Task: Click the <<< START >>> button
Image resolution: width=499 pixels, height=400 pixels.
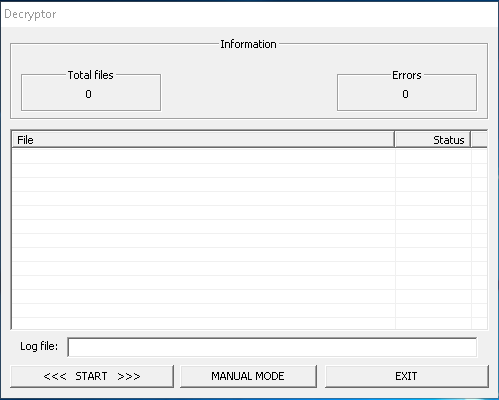Action: pyautogui.click(x=92, y=376)
